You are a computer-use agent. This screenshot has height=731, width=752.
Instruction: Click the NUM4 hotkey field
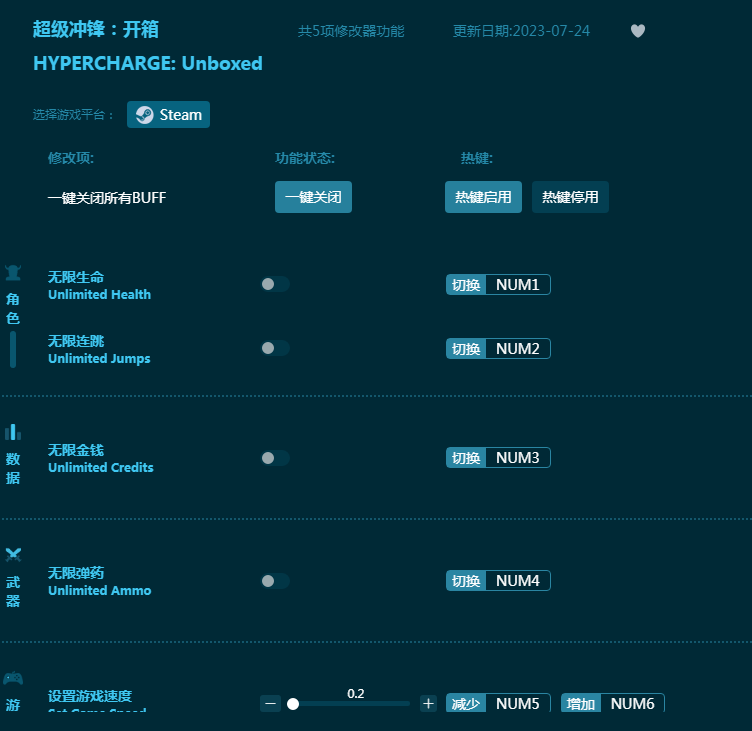(517, 581)
